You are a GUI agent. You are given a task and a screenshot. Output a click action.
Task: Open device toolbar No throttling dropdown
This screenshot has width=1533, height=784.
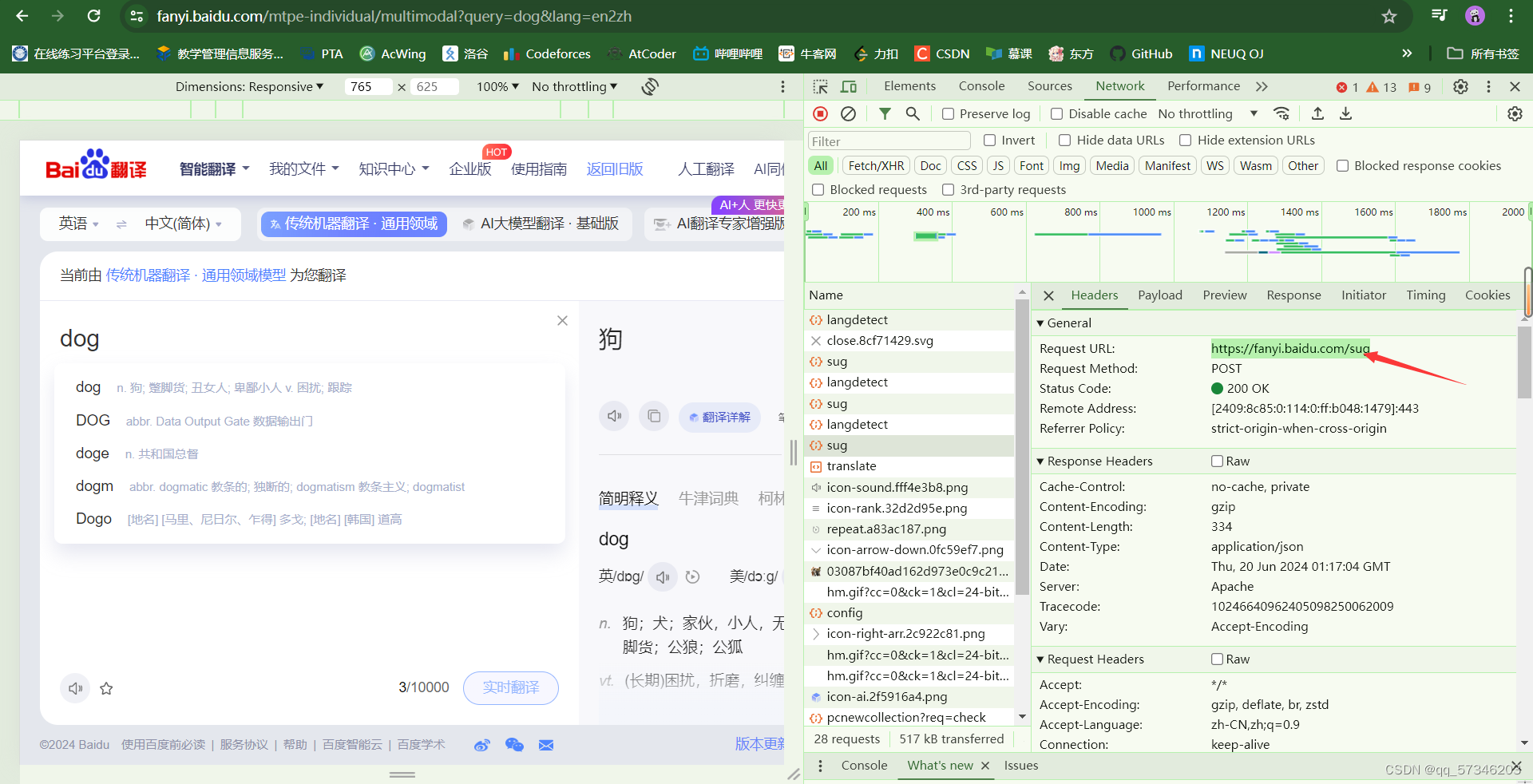coord(574,86)
